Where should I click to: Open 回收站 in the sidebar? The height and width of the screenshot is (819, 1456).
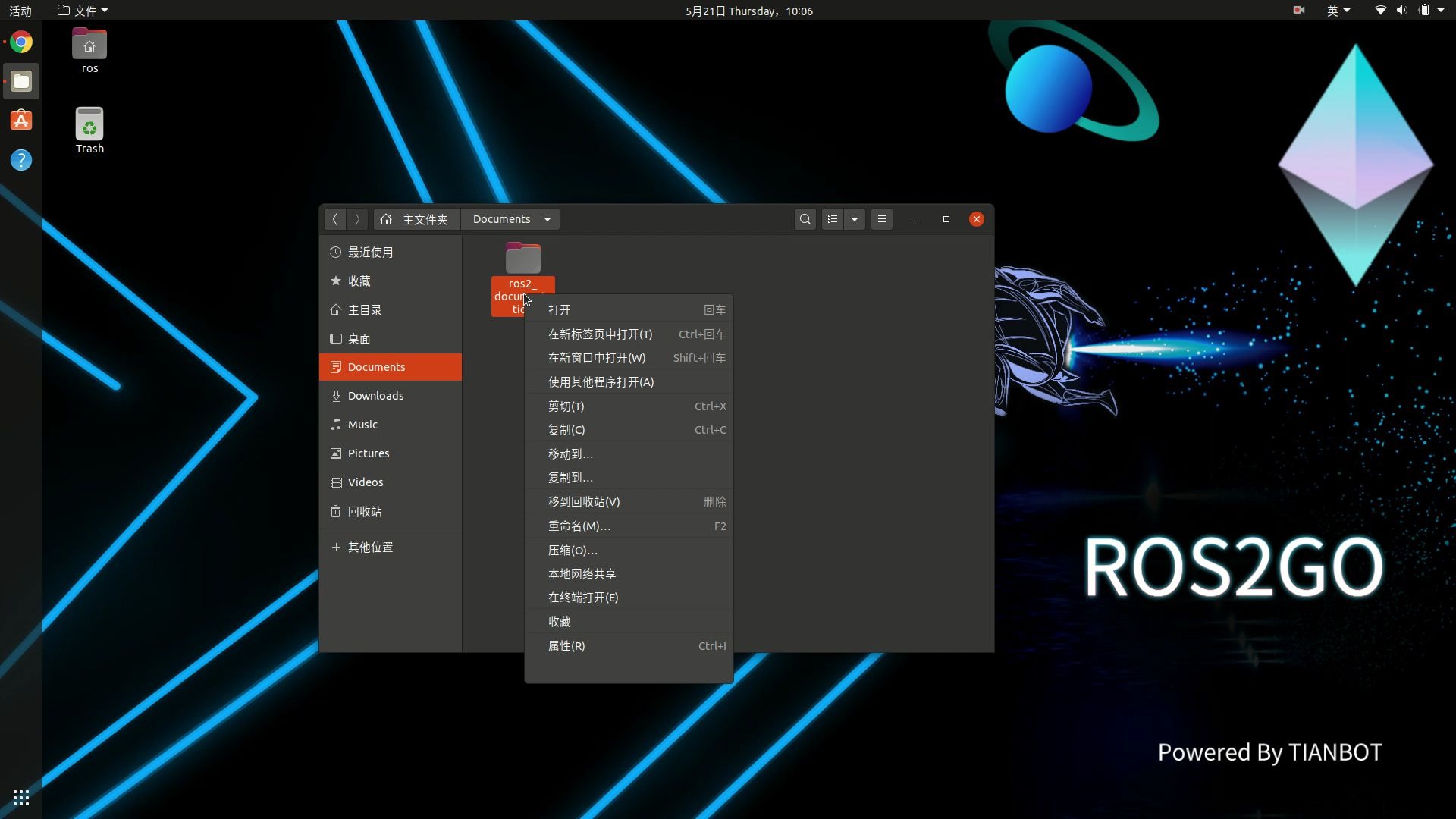pyautogui.click(x=391, y=511)
